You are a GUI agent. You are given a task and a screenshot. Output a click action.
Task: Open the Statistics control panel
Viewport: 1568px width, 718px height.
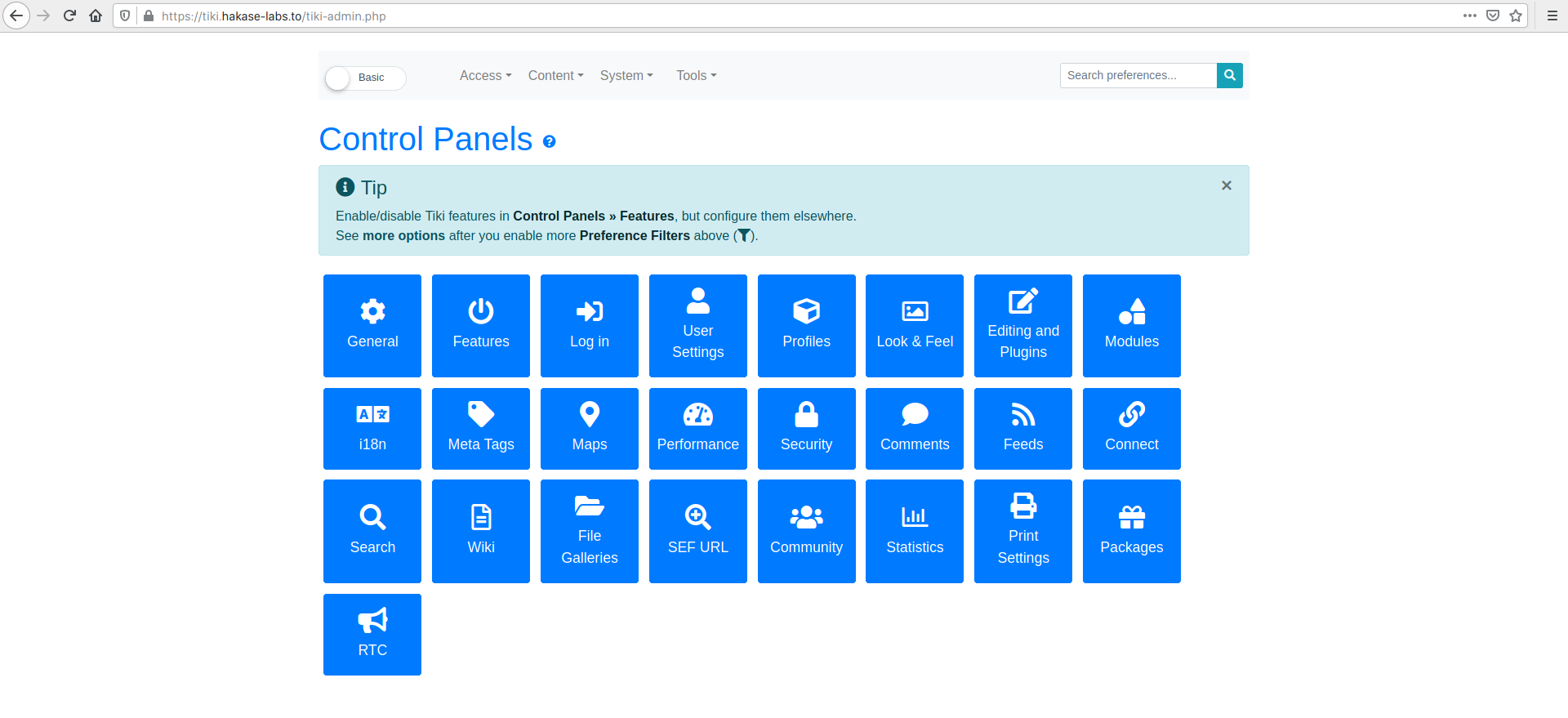[x=915, y=531]
